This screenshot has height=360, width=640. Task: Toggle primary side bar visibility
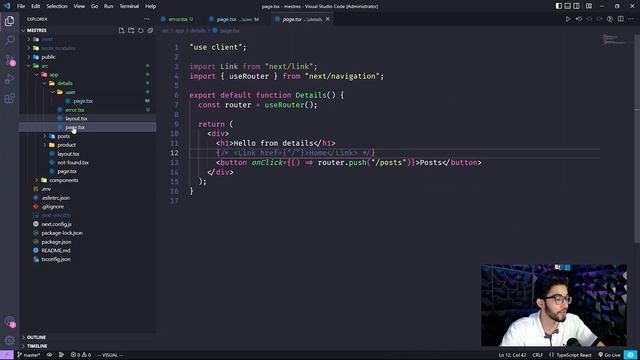click(558, 6)
